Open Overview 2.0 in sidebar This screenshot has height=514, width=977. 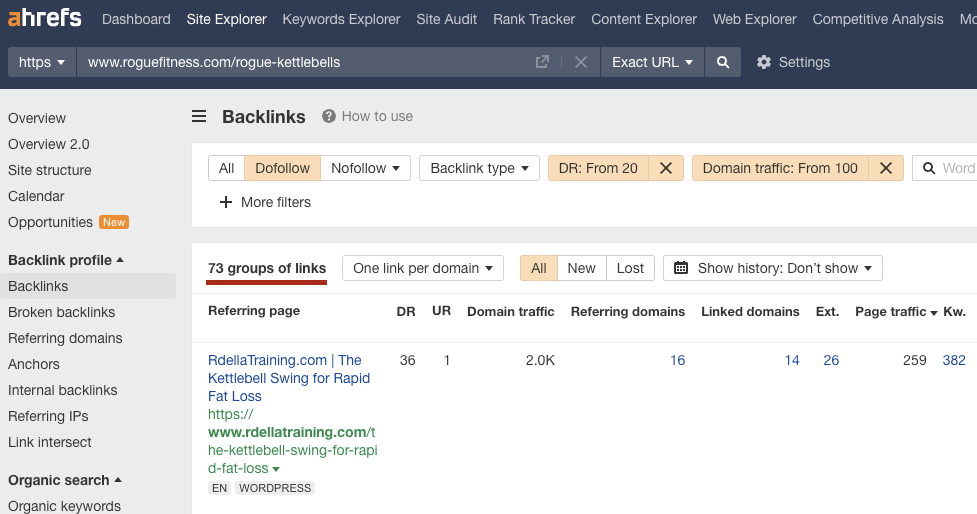pyautogui.click(x=49, y=144)
